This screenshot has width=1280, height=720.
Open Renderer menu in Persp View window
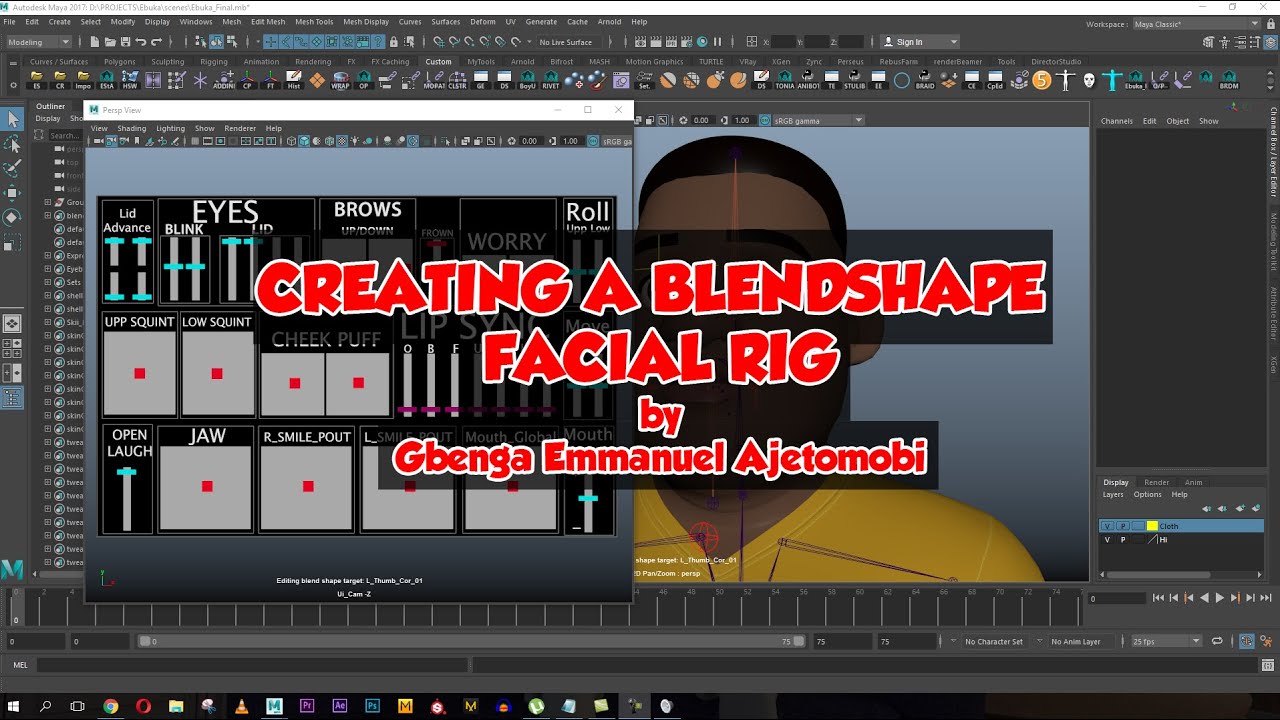[240, 128]
